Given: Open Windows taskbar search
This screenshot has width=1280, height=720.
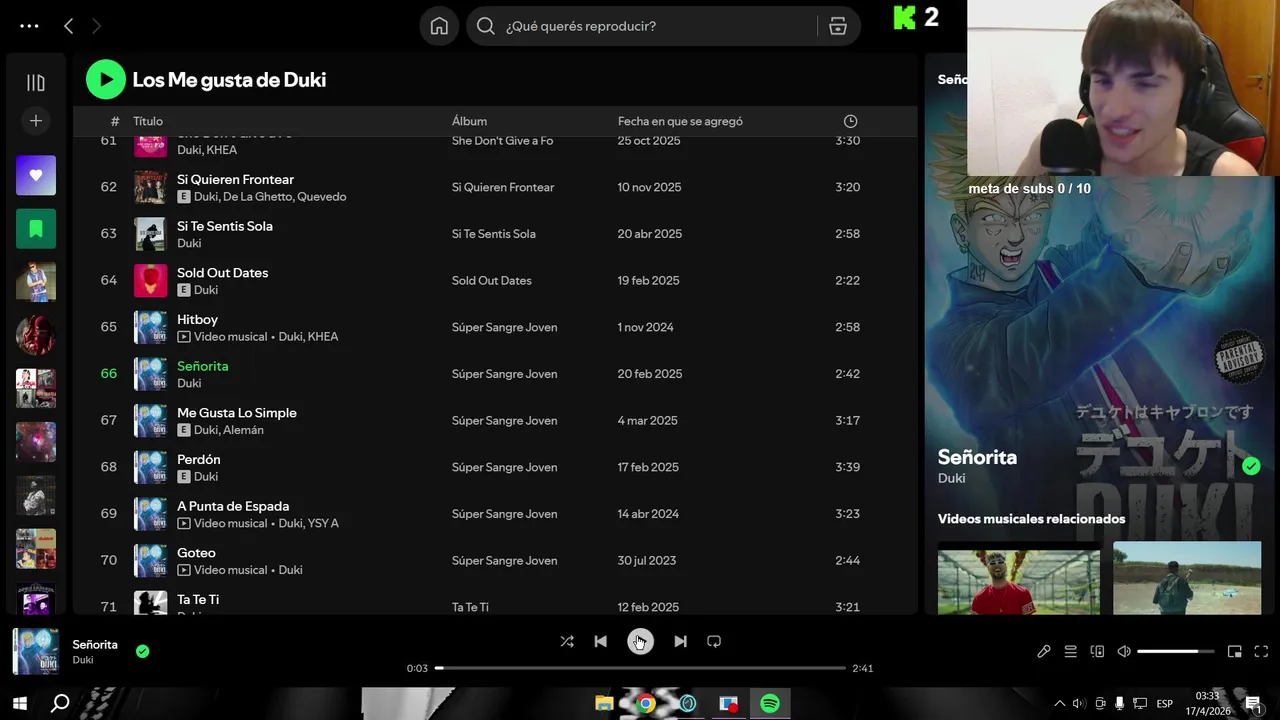Looking at the screenshot, I should point(60,704).
